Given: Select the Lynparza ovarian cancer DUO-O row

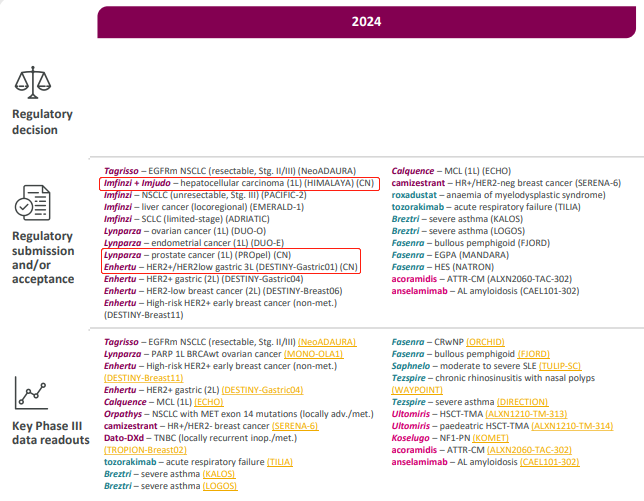Looking at the screenshot, I should coord(185,231).
